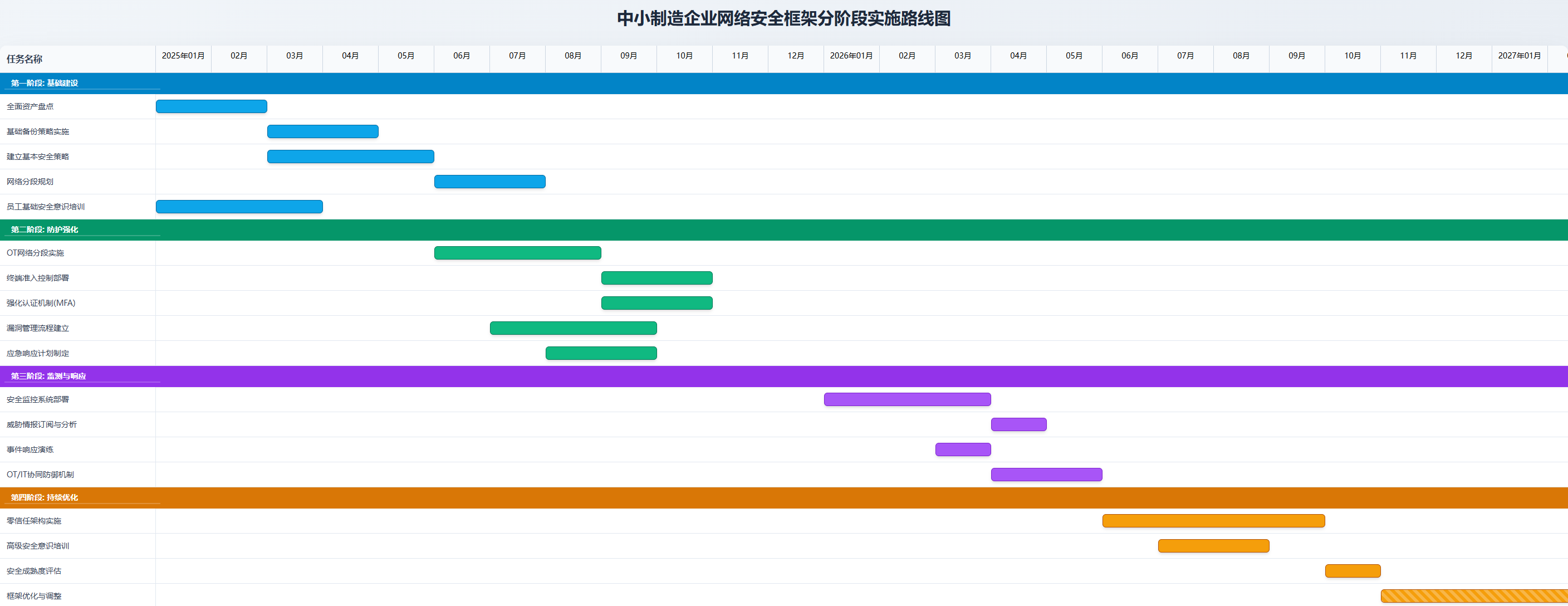1568x606 pixels.
Task: Click the 网络分段规划 Gantt bar
Action: (x=489, y=182)
